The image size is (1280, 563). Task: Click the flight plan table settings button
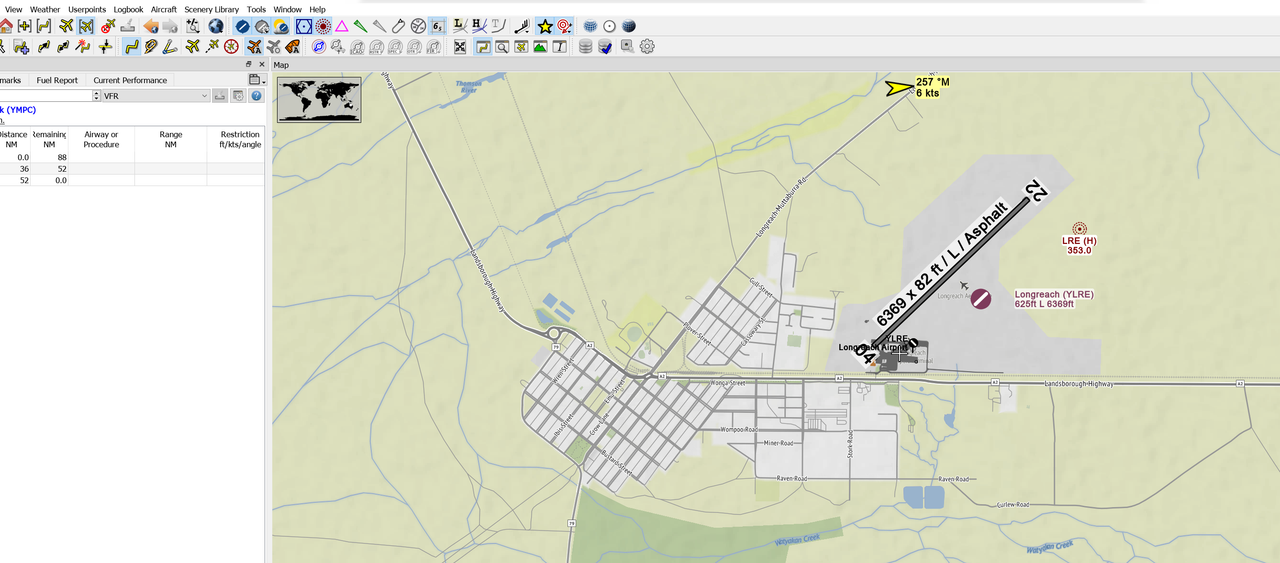tap(238, 96)
